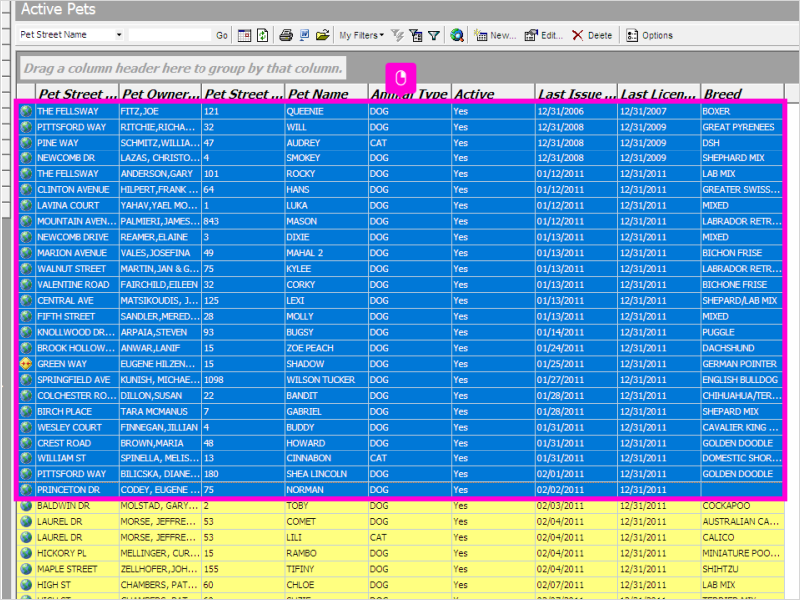
Task: Click the globe icon on the HICKORY PL row
Action: tap(26, 553)
